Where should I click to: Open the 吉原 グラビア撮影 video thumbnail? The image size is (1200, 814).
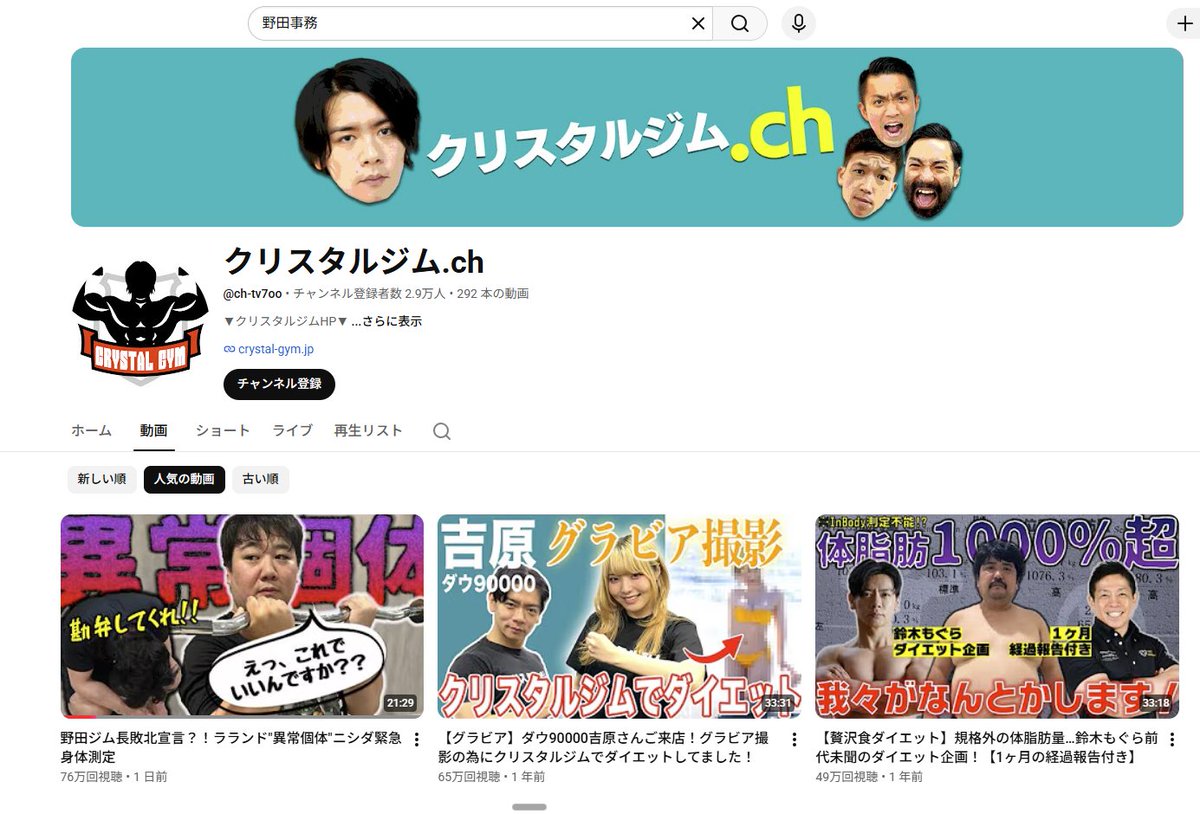(619, 616)
